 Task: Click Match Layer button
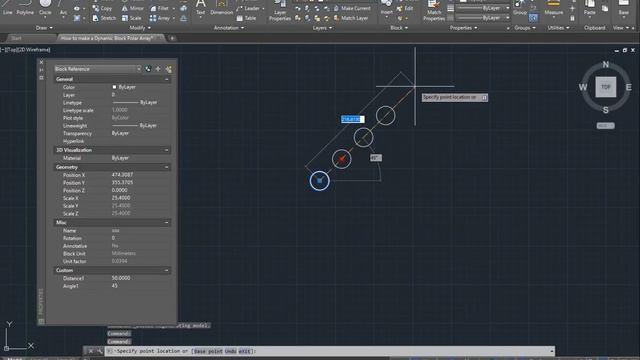point(351,18)
